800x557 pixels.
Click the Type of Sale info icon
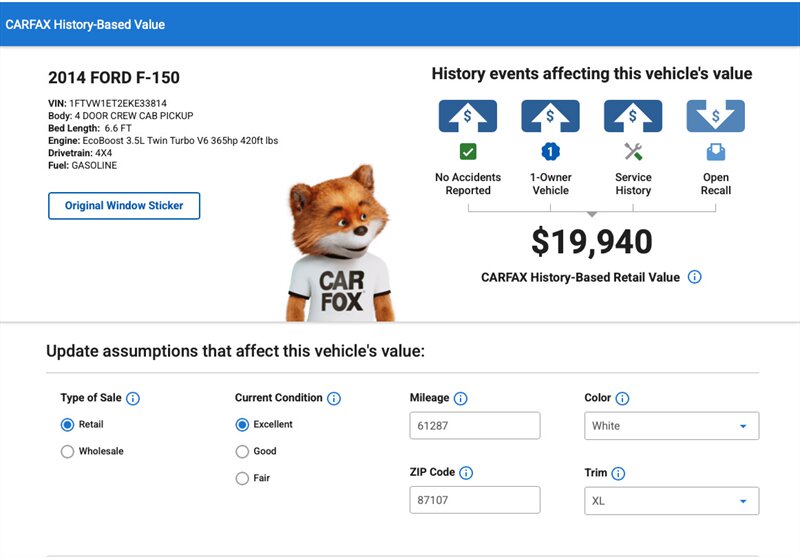point(133,398)
